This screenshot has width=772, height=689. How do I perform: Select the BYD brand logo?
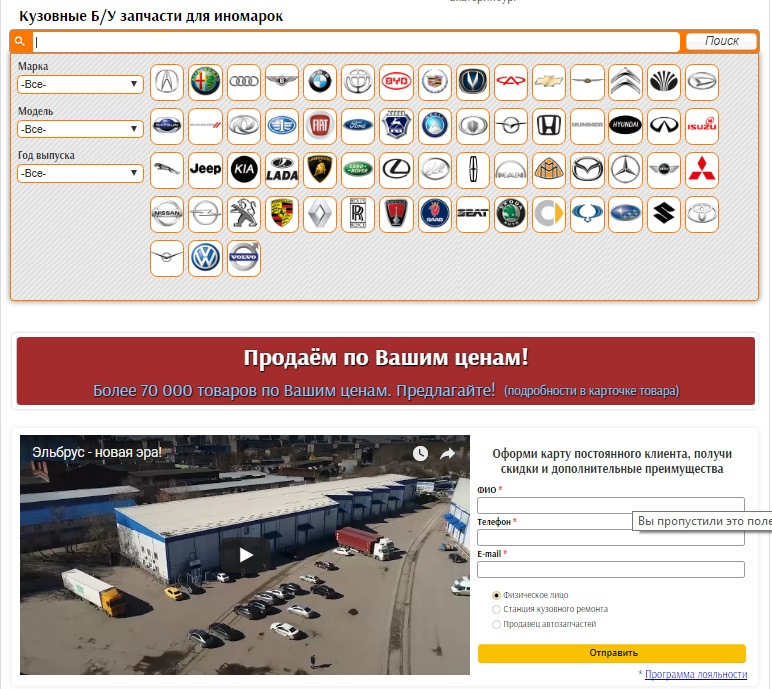tap(396, 82)
